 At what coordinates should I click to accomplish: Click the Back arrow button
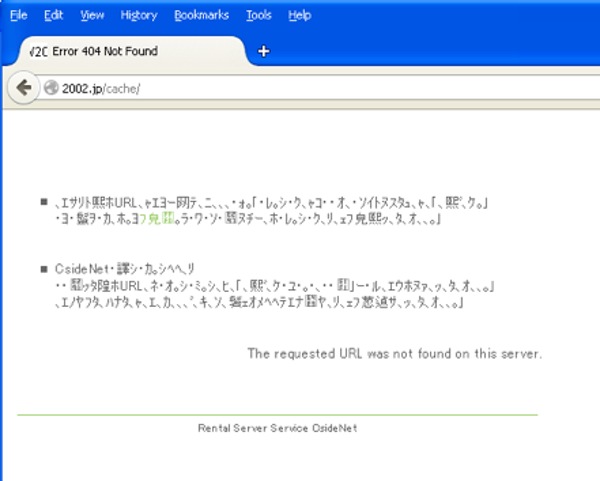[22, 87]
